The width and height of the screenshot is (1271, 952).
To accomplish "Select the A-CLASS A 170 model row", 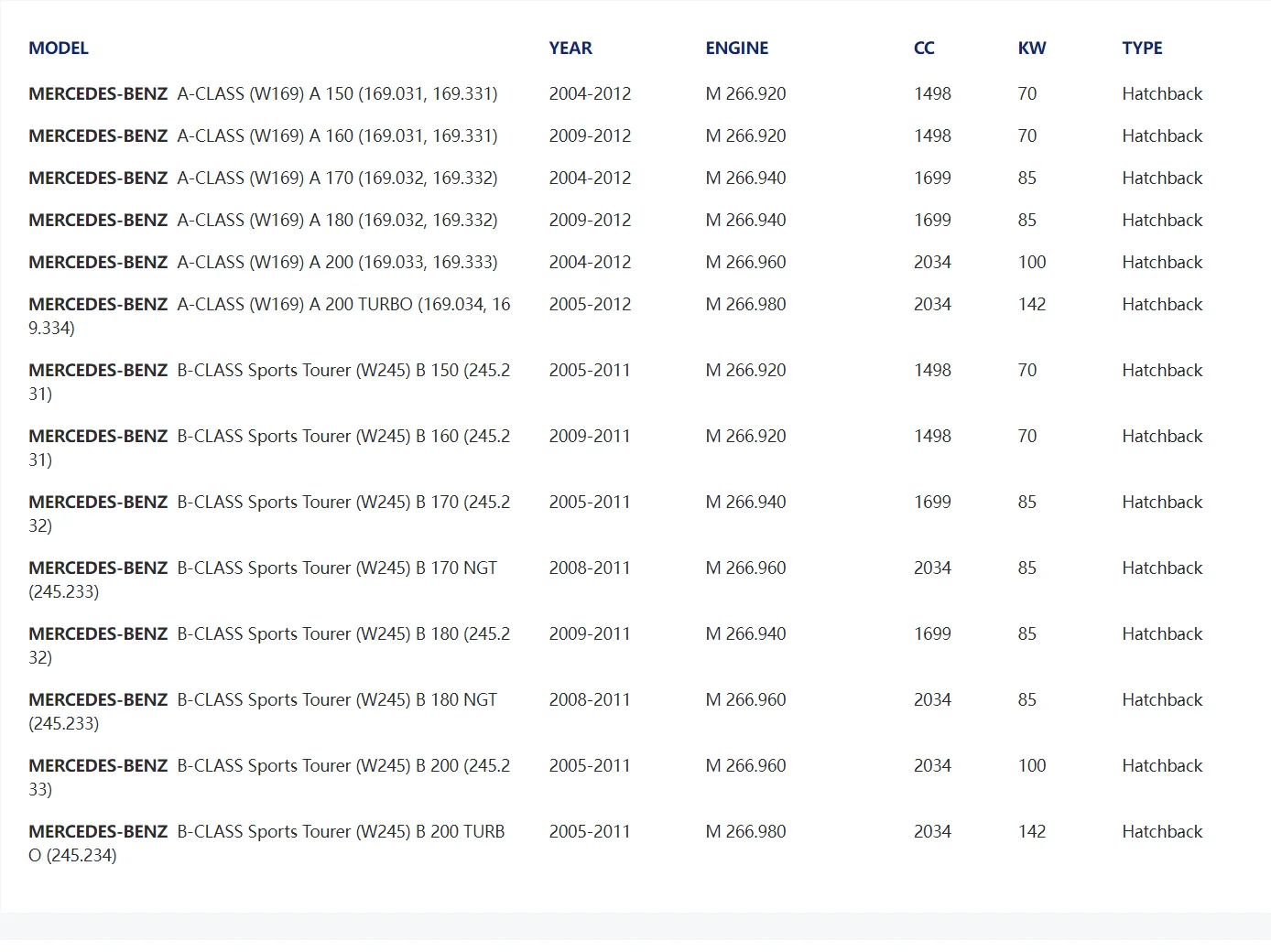I will coord(263,178).
